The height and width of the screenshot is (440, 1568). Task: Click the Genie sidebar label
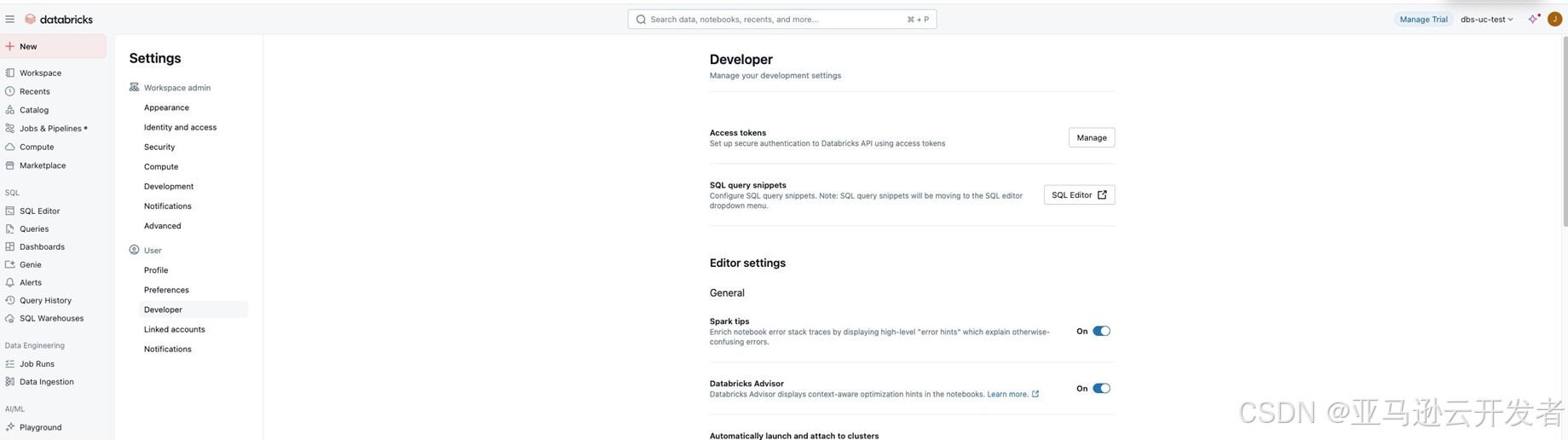click(x=31, y=264)
